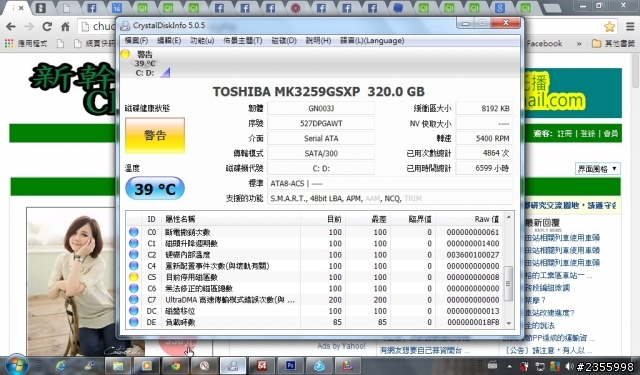Open the 說明(H) help menu
The height and width of the screenshot is (375, 640).
tap(318, 40)
